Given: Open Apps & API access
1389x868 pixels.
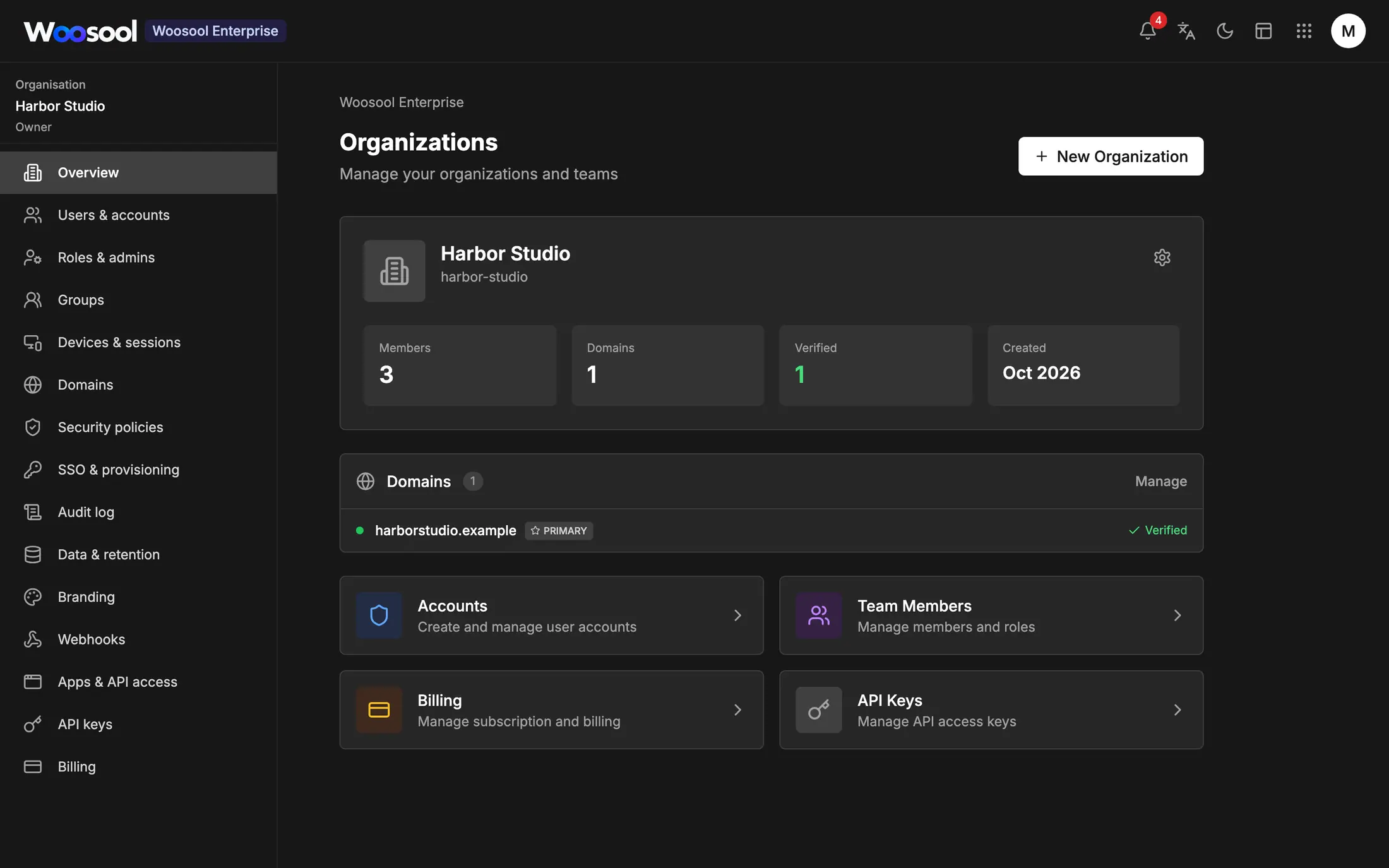Looking at the screenshot, I should 138,682.
